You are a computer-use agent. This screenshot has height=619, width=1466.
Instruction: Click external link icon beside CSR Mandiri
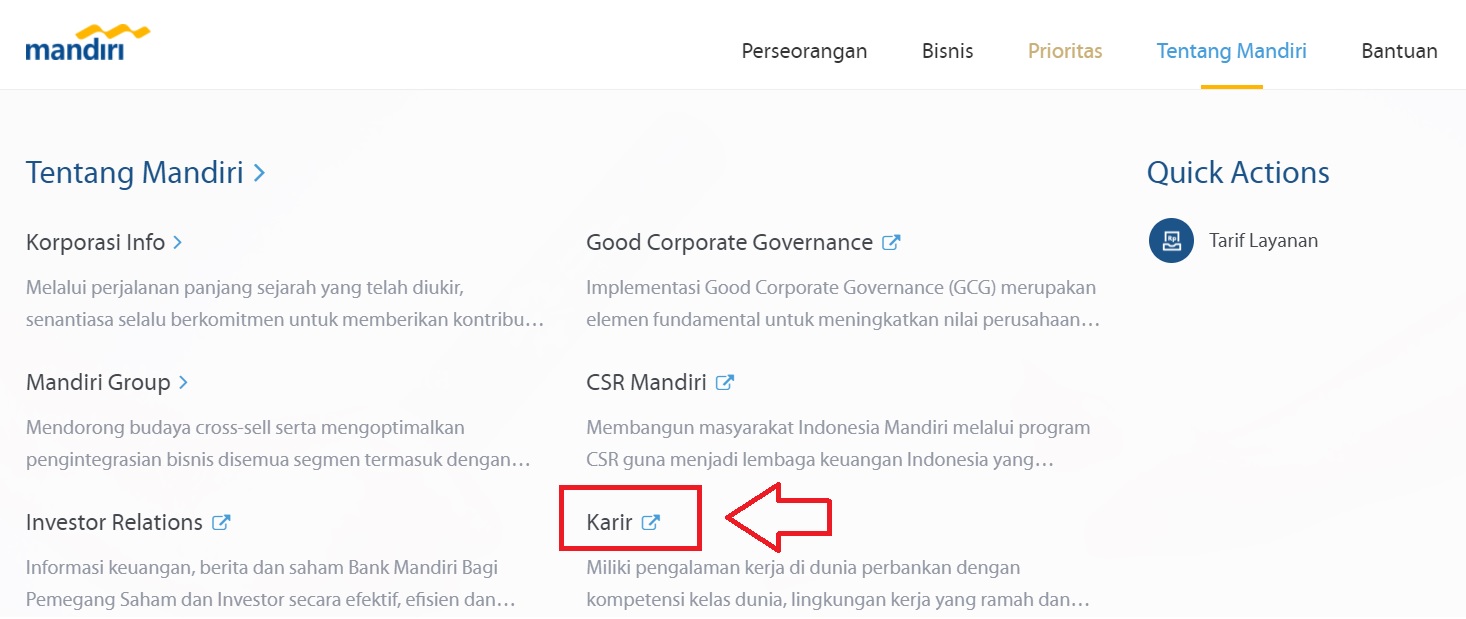725,382
